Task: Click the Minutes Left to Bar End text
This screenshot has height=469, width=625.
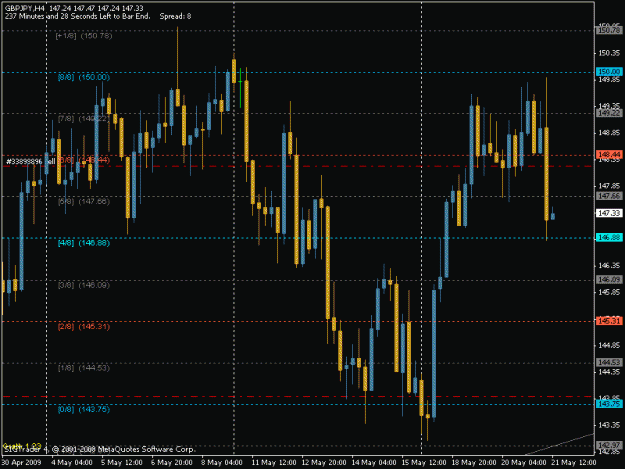Action: pos(78,16)
